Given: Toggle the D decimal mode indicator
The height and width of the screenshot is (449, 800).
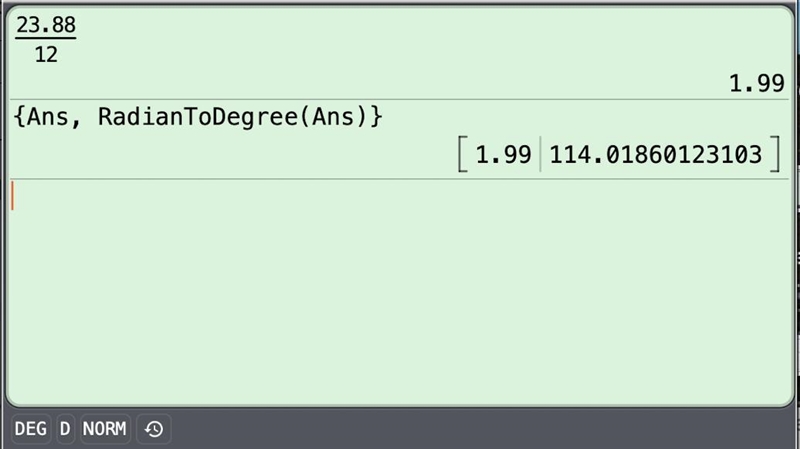Looking at the screenshot, I should coord(65,429).
